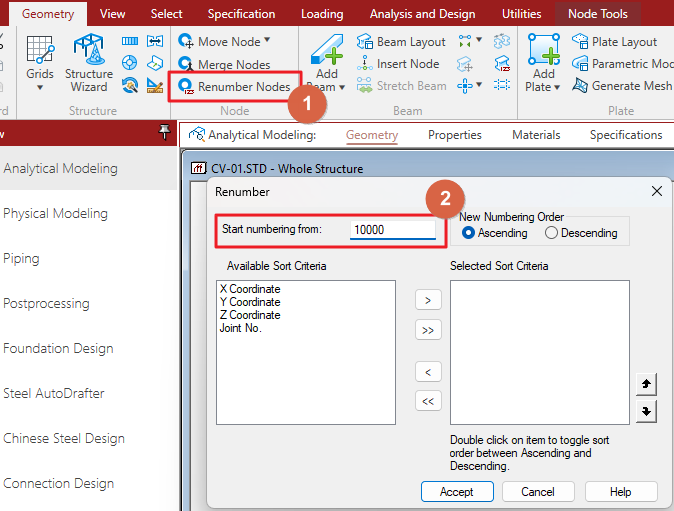Select the Descending numbering order
This screenshot has height=511, width=674.
click(551, 233)
